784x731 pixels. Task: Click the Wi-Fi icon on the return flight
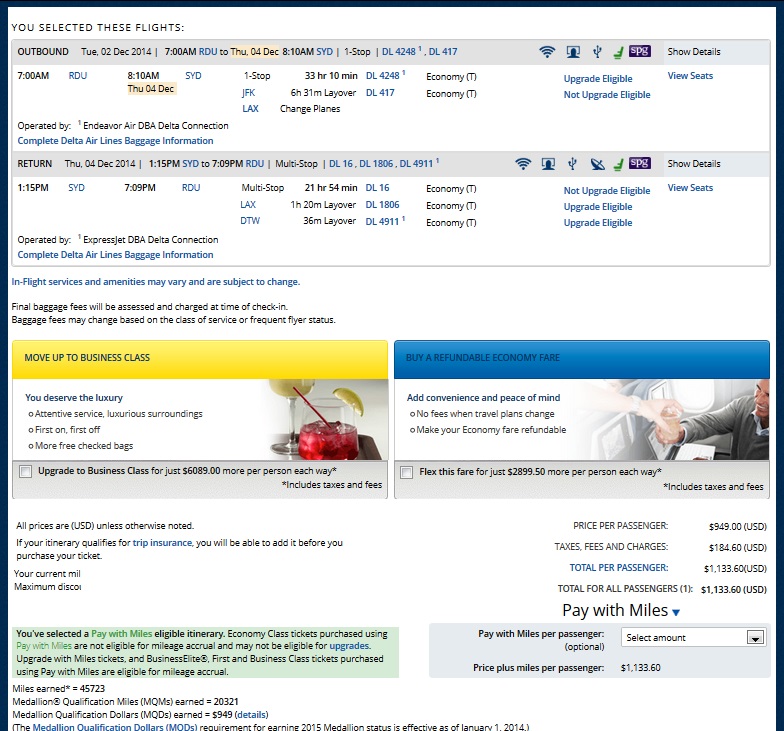pos(523,164)
